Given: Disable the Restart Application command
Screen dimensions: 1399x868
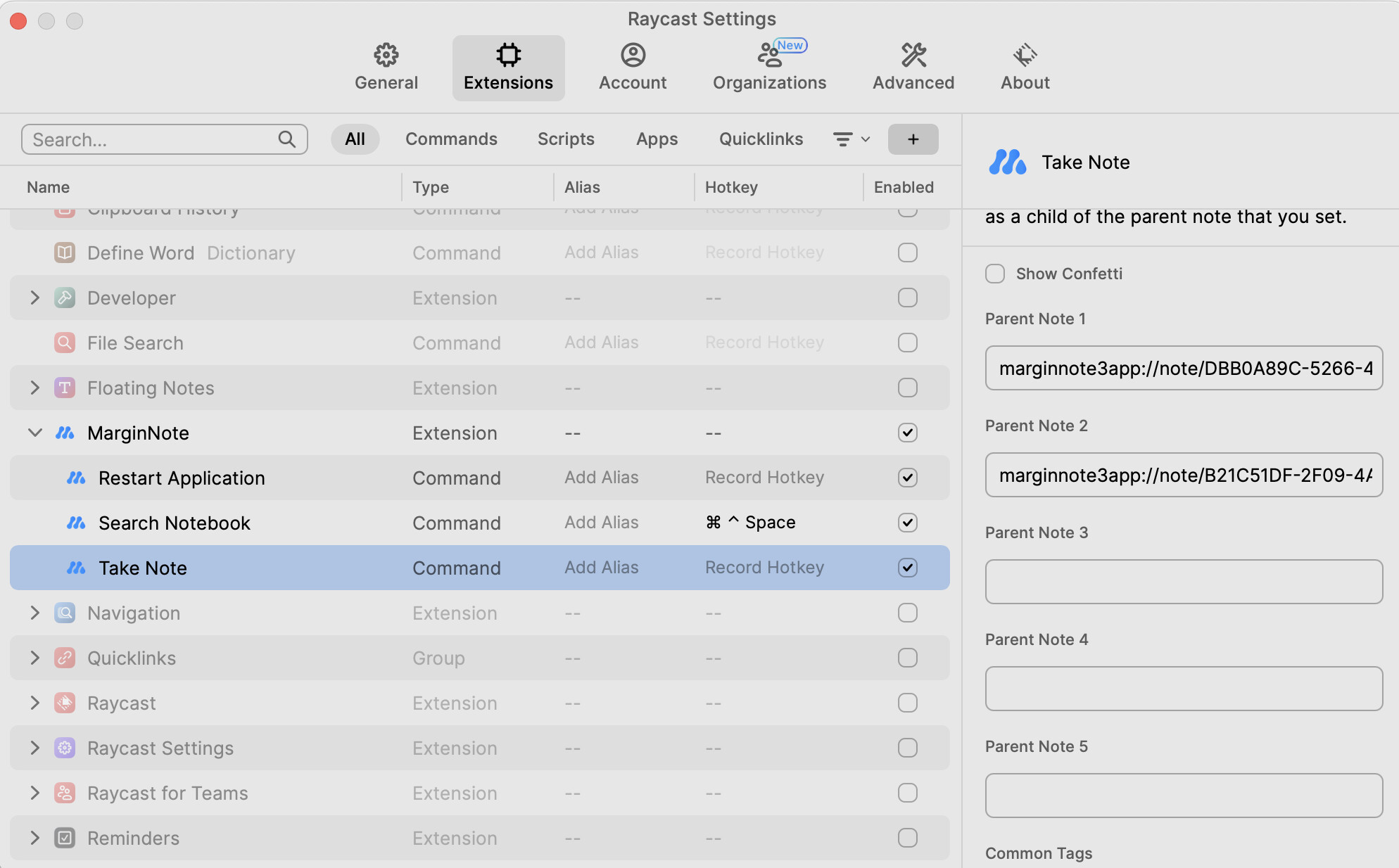Looking at the screenshot, I should tap(907, 478).
